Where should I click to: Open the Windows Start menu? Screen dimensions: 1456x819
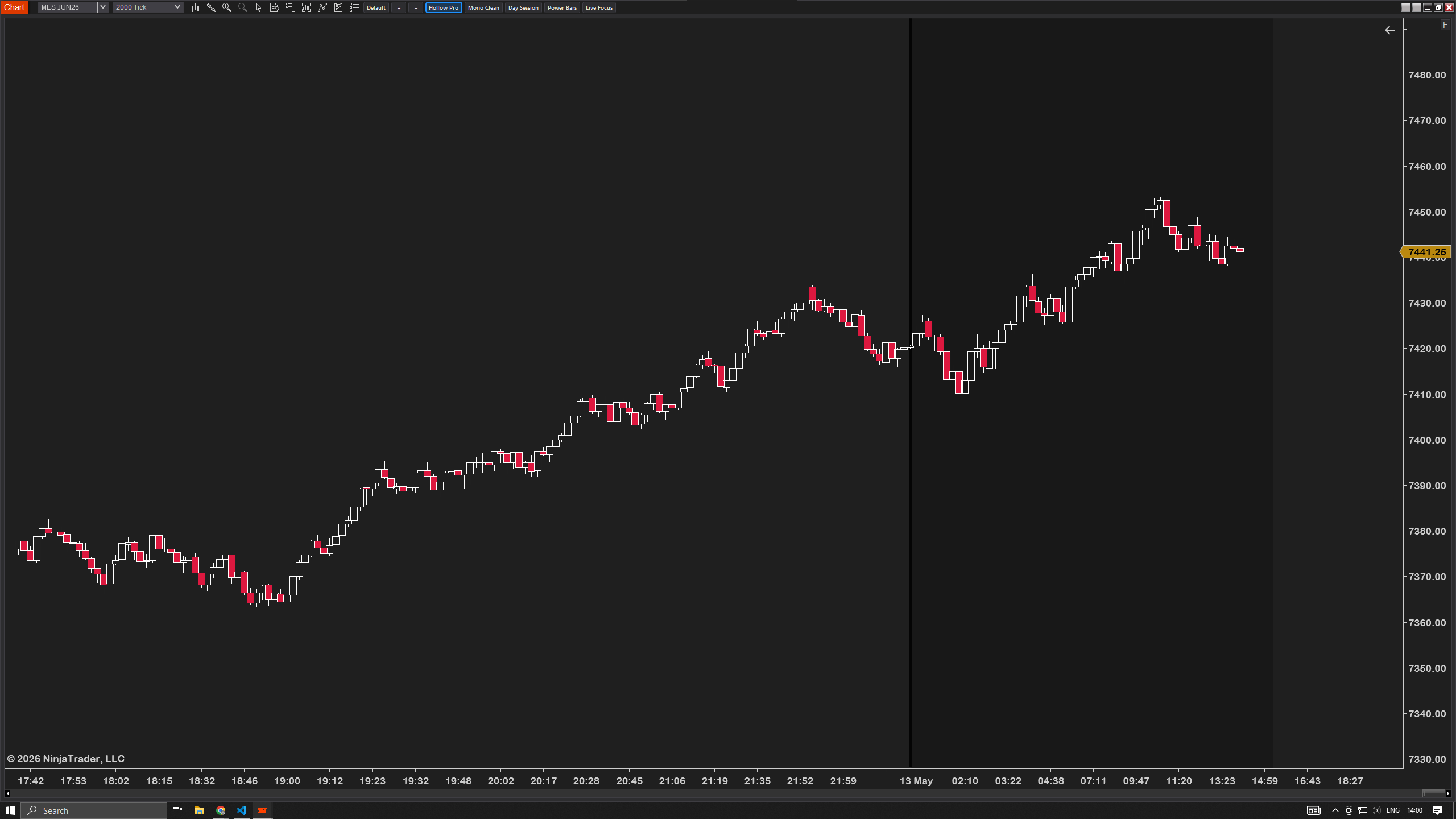(10, 810)
